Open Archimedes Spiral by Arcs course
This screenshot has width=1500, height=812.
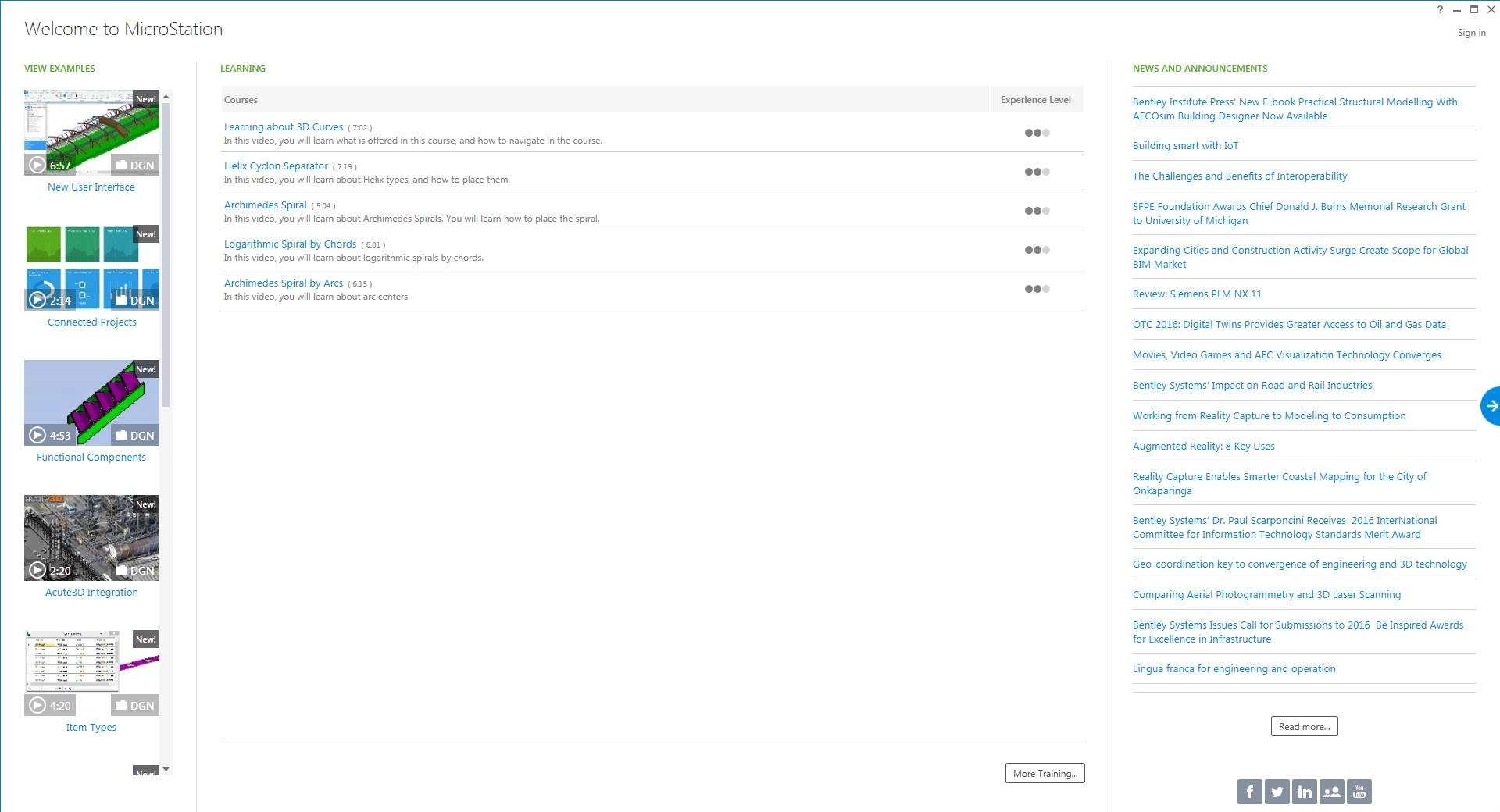click(284, 283)
